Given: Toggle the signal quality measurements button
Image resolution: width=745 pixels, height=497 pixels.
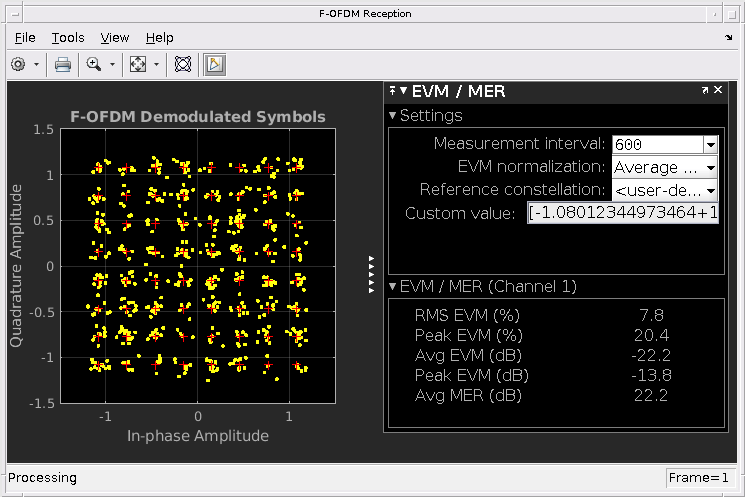Looking at the screenshot, I should coord(214,64).
